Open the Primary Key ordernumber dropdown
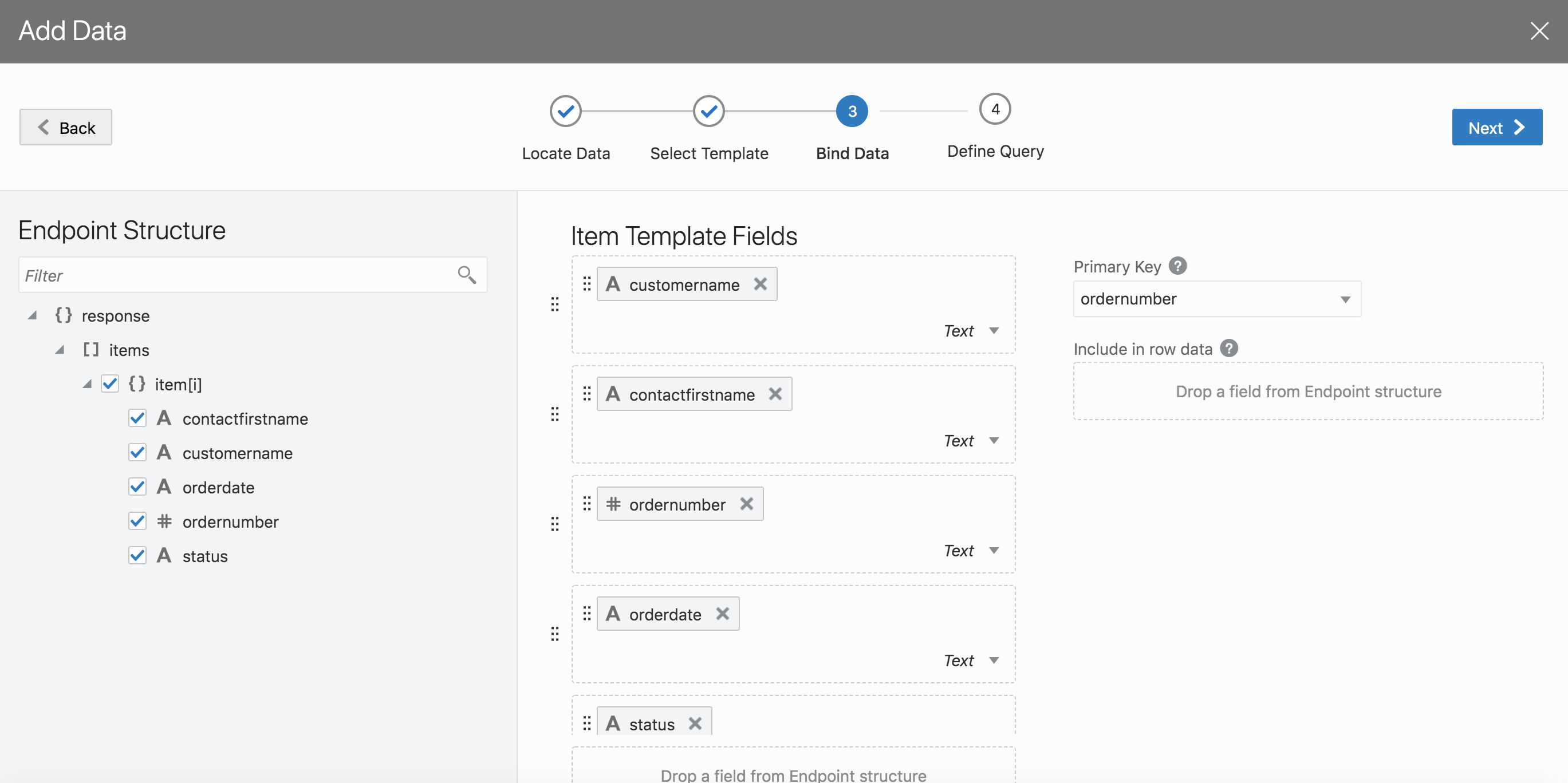Image resolution: width=1568 pixels, height=783 pixels. click(x=1217, y=299)
